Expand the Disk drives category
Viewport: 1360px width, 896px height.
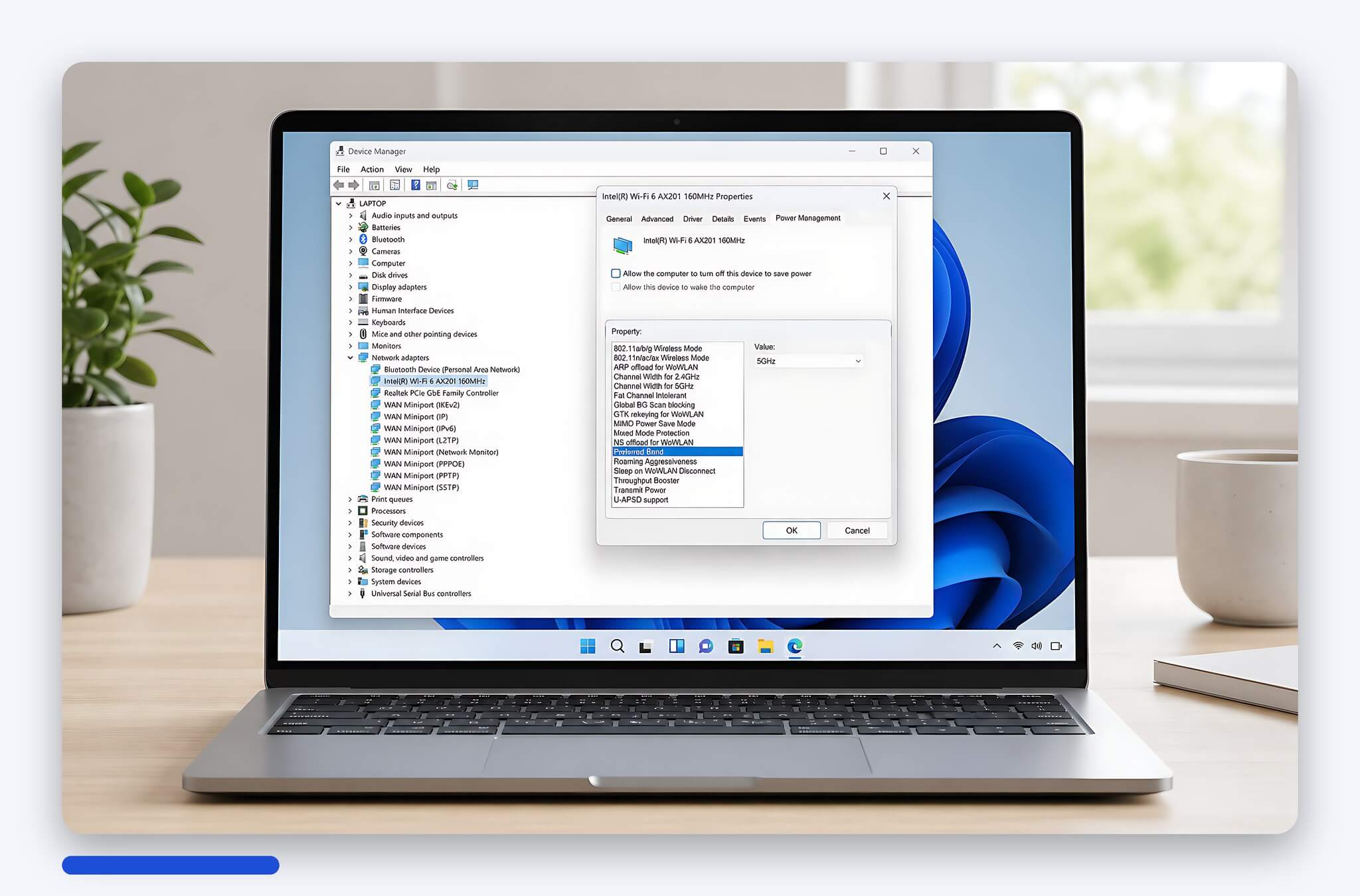[351, 275]
